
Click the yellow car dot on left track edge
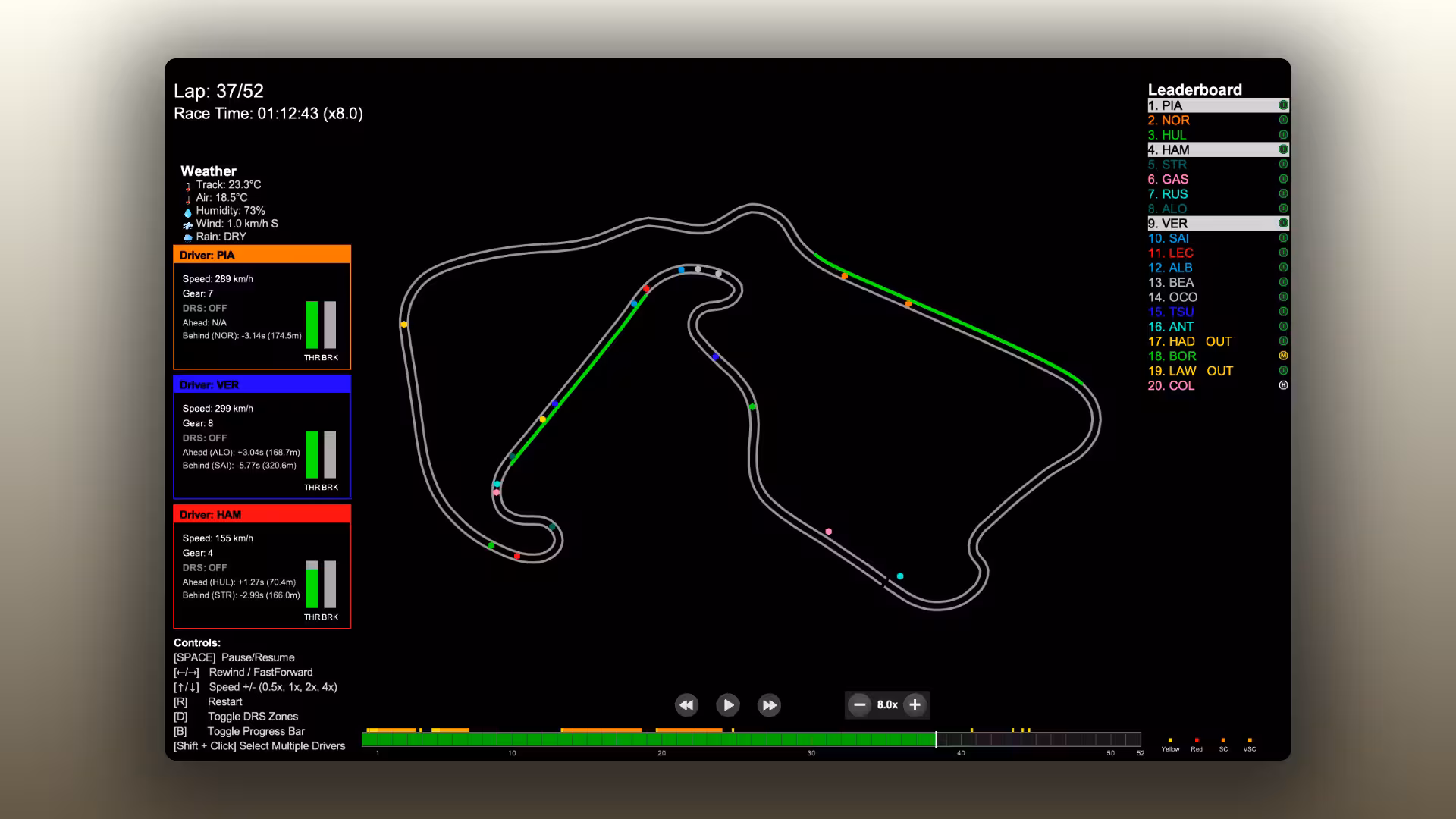[x=404, y=325]
